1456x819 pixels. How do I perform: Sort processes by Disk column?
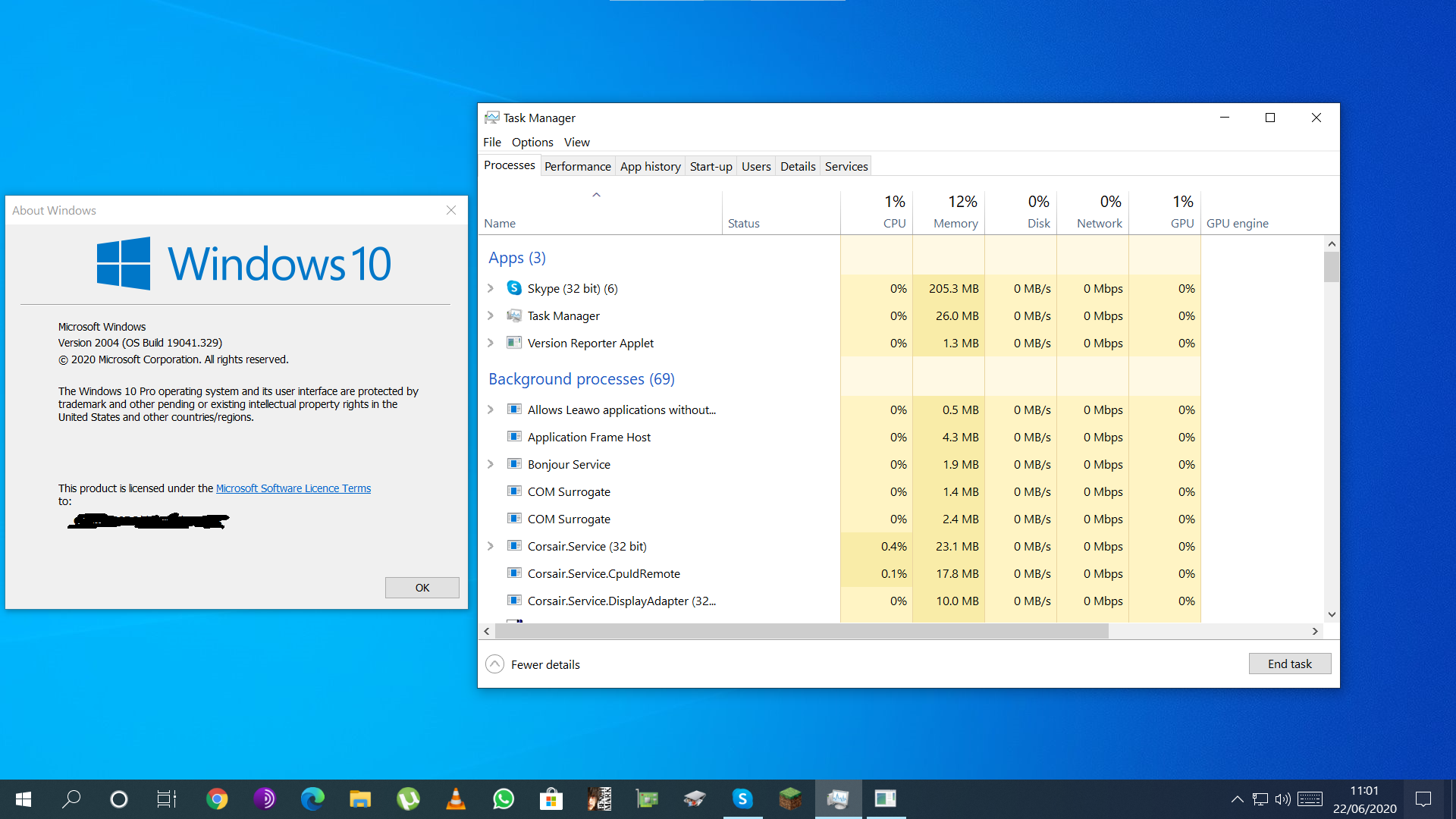(x=1021, y=212)
